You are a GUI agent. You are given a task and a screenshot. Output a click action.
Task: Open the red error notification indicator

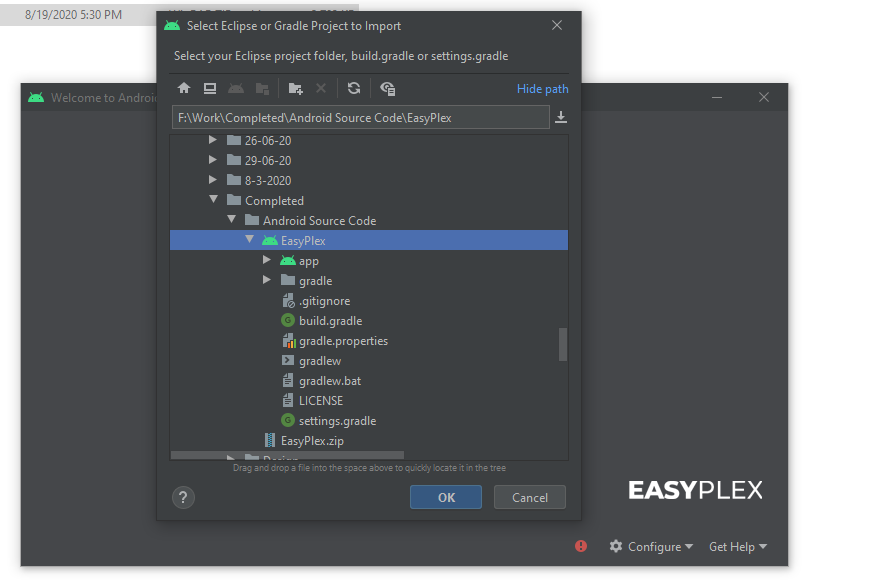[x=581, y=546]
